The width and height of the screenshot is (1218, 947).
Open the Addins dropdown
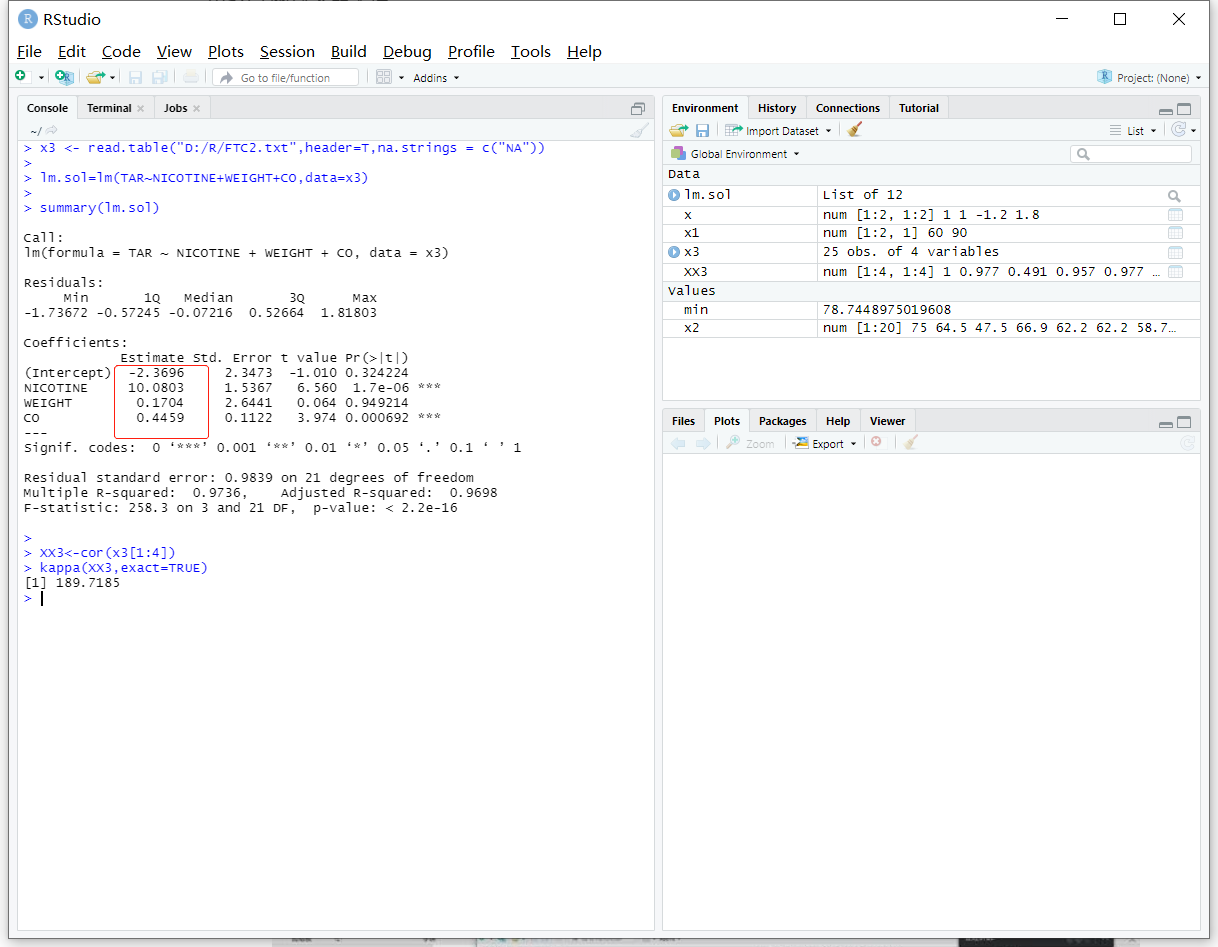[436, 77]
